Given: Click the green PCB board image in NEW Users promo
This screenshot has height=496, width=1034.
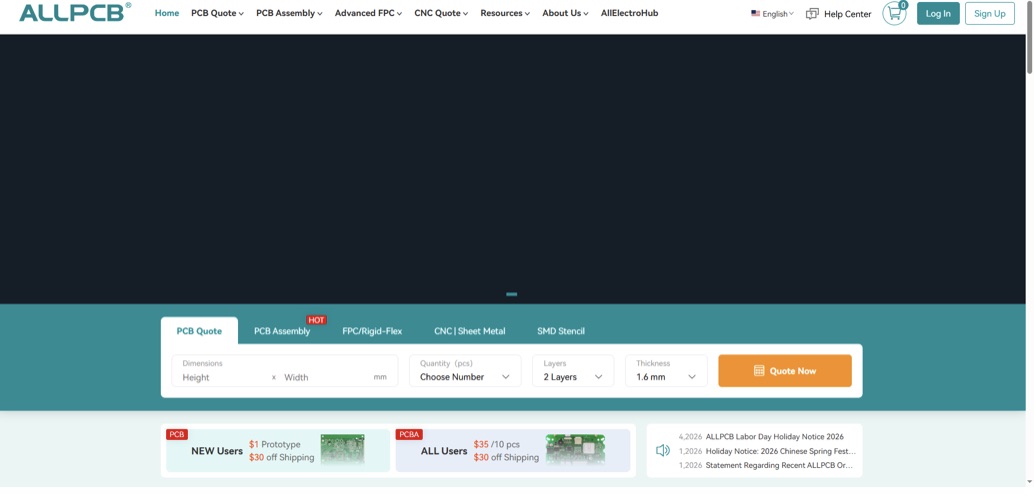Looking at the screenshot, I should pos(342,449).
